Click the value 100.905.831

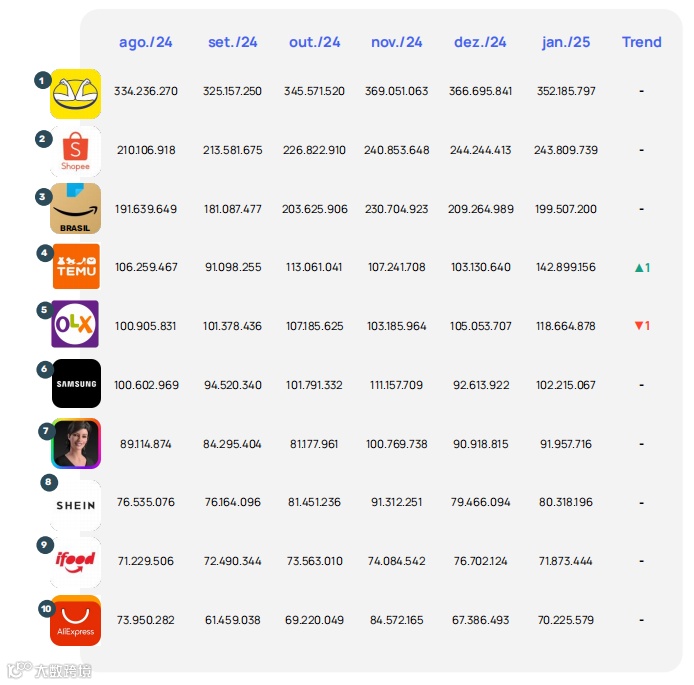tap(146, 326)
